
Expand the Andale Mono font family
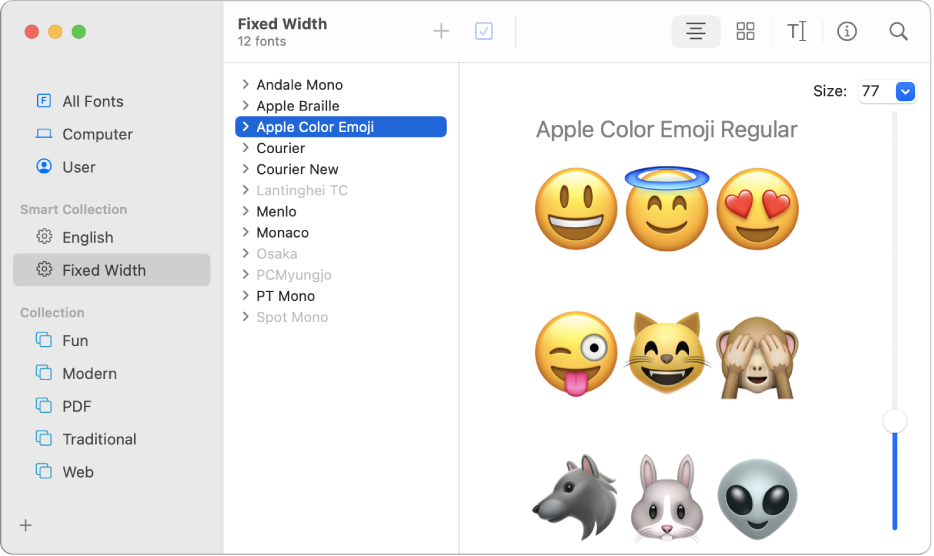coord(245,84)
